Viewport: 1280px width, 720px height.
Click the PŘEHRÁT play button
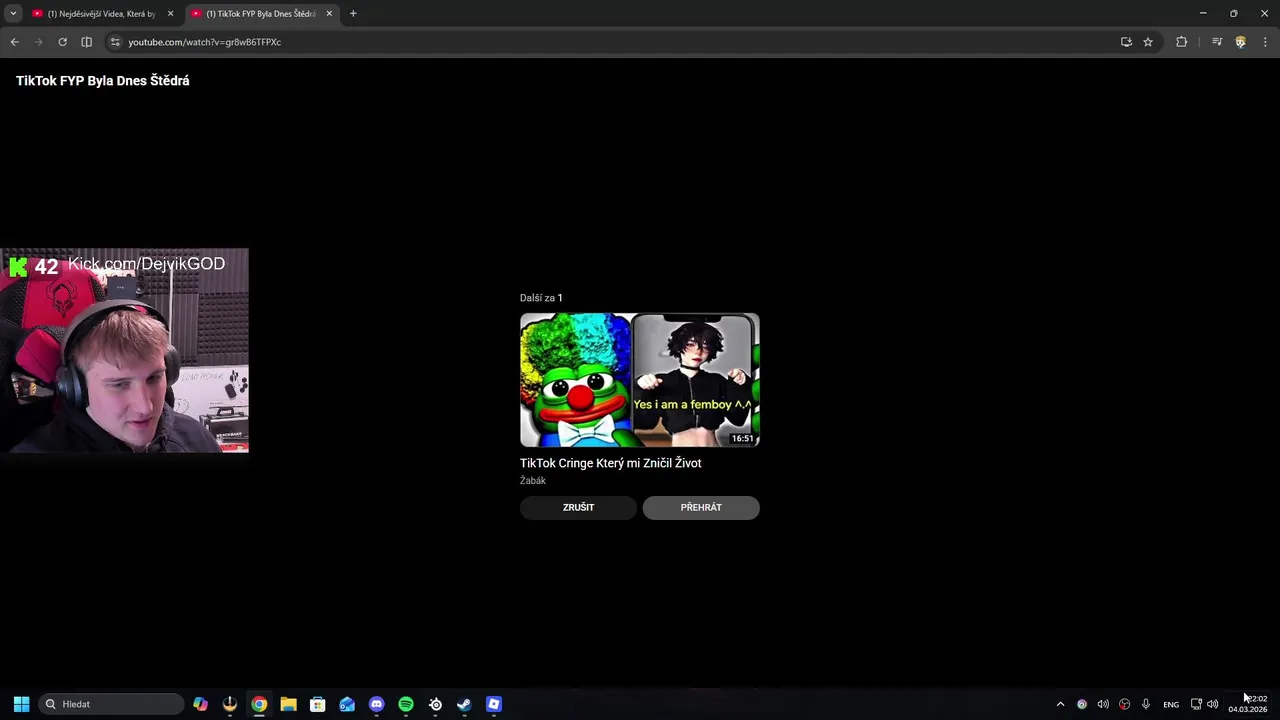(x=701, y=508)
